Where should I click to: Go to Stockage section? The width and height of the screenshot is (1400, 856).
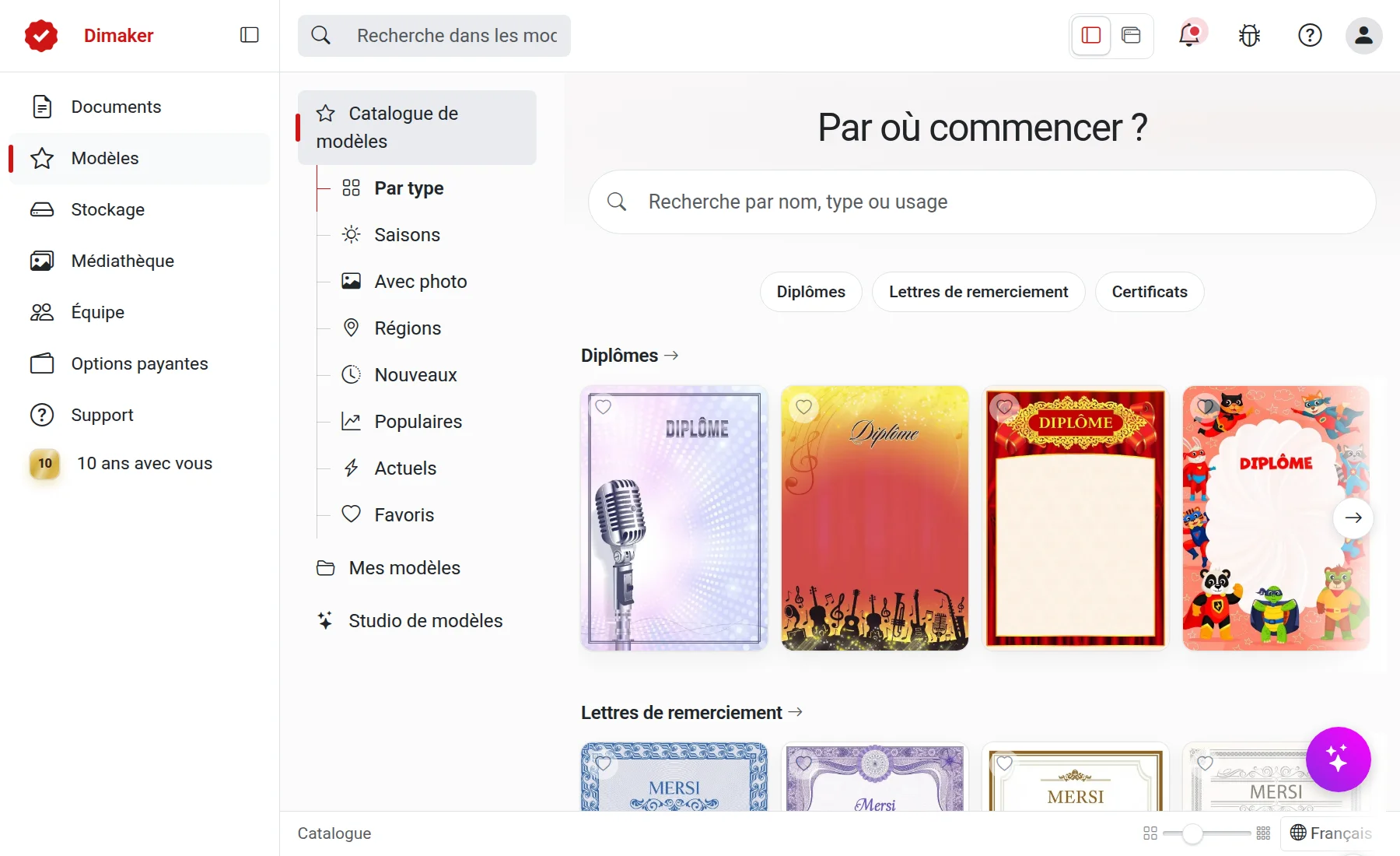140,209
